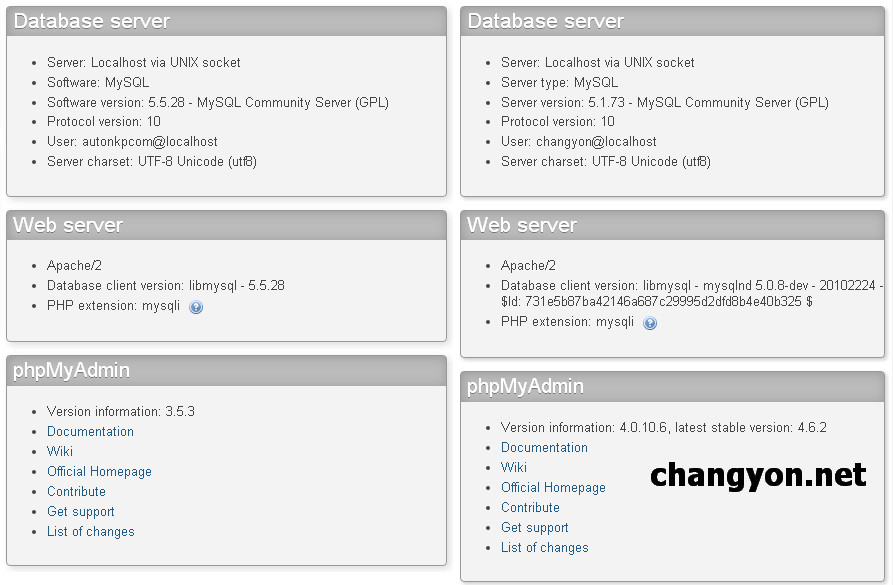Click the phpMyAdmin header above version 4.0.10.6
The width and height of the screenshot is (893, 585).
pos(526,386)
